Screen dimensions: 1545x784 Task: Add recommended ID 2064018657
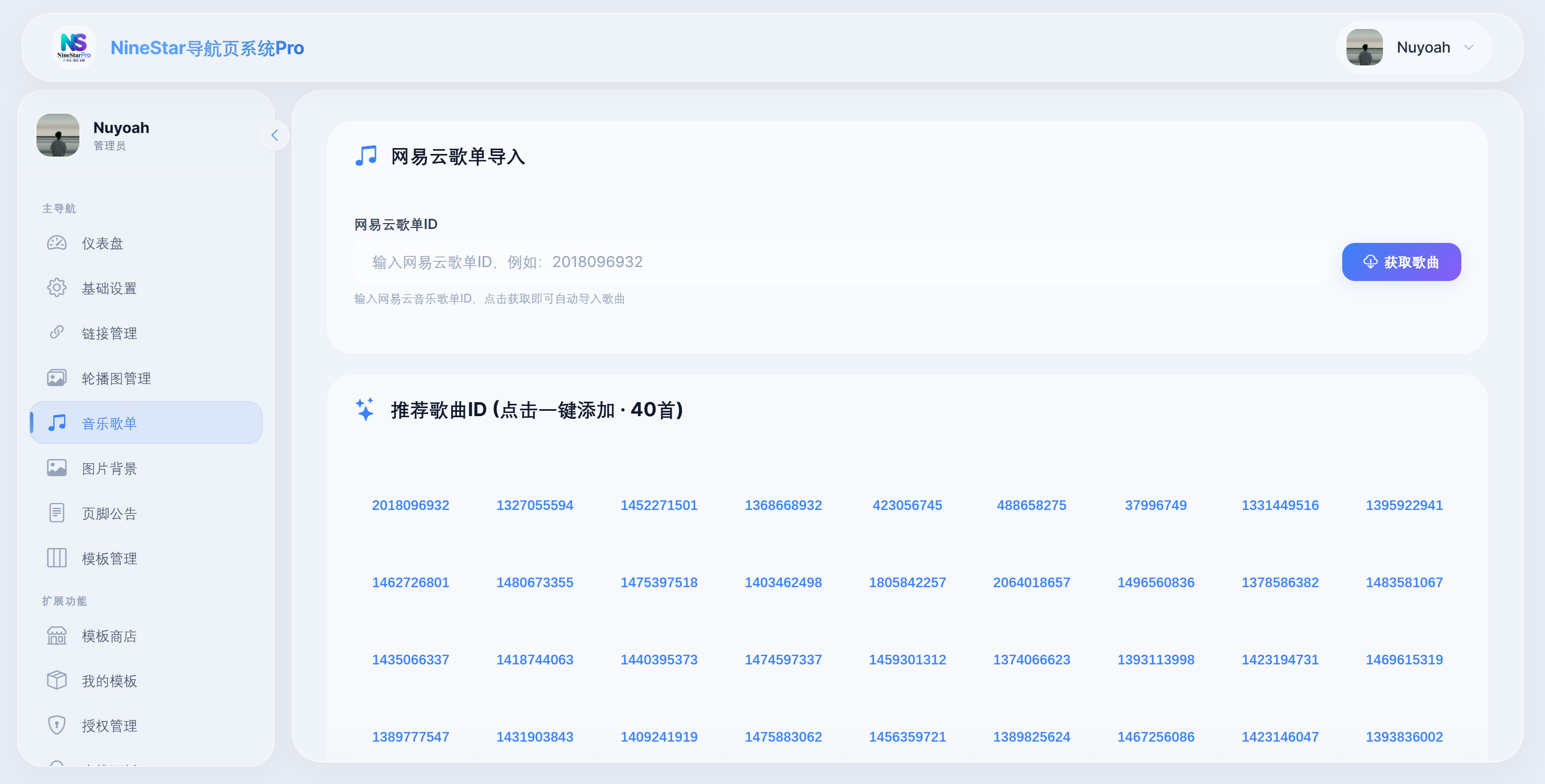click(x=1032, y=582)
